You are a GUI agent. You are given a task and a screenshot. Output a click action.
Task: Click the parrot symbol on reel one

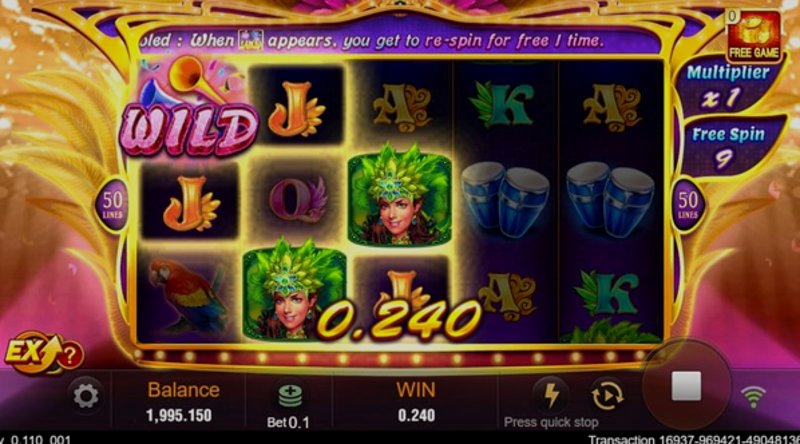tap(187, 296)
